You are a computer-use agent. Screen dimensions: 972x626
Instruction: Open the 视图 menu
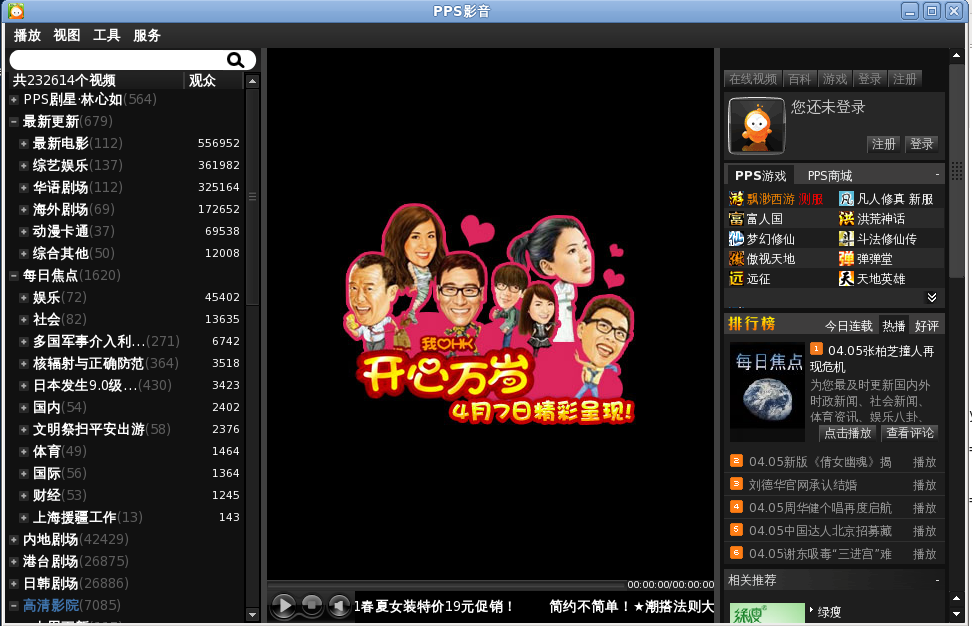[x=67, y=35]
